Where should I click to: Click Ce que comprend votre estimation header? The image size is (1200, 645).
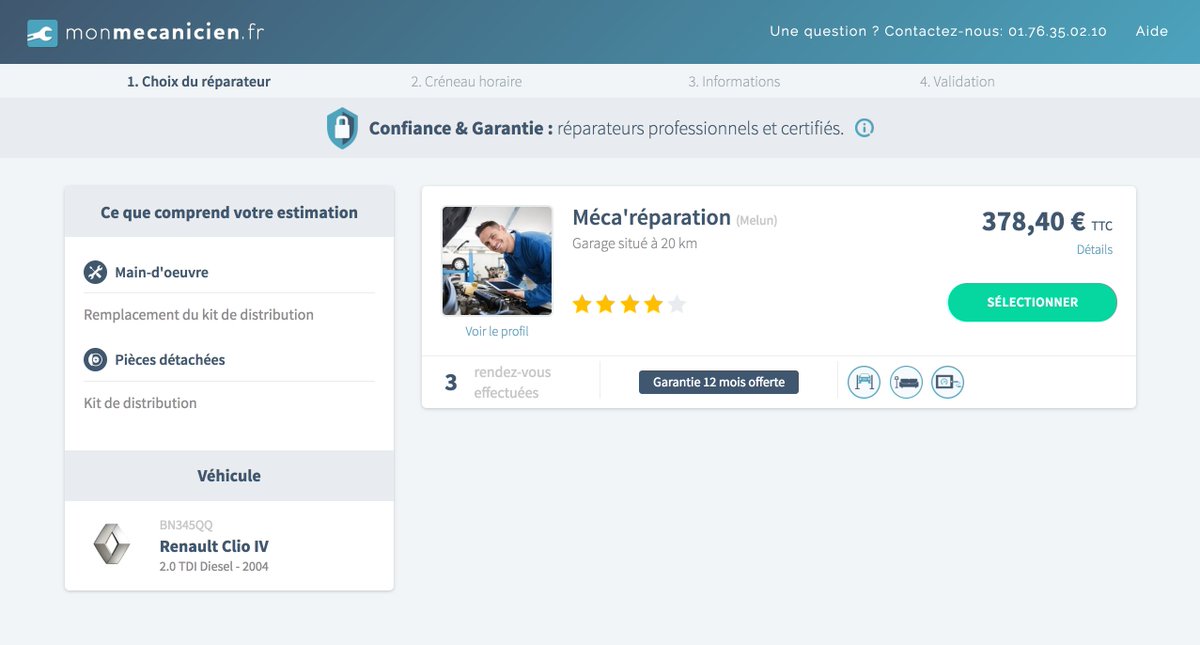[x=229, y=212]
